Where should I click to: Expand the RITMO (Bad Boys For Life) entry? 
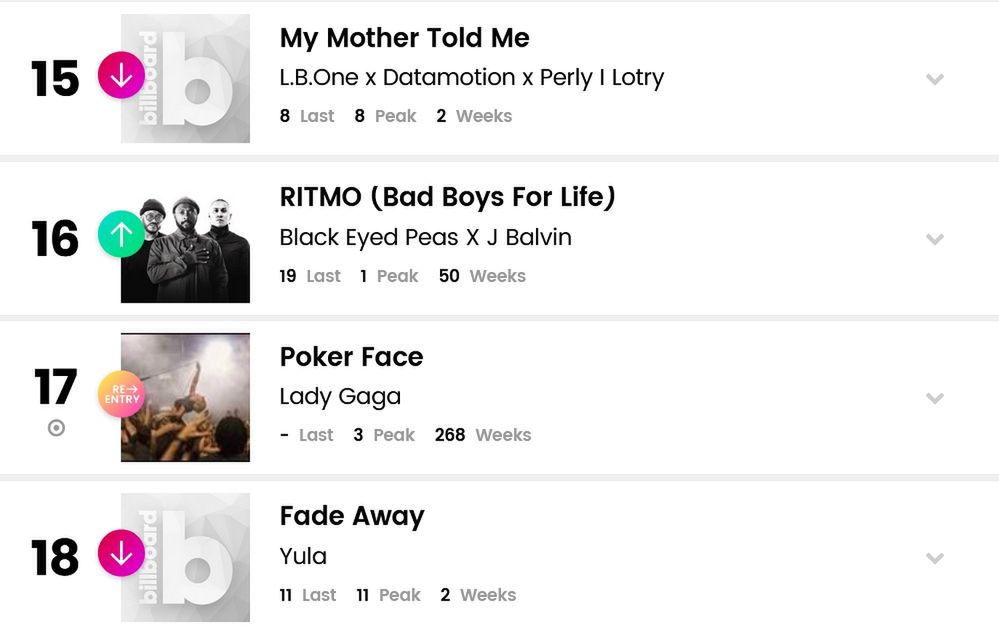coord(935,239)
